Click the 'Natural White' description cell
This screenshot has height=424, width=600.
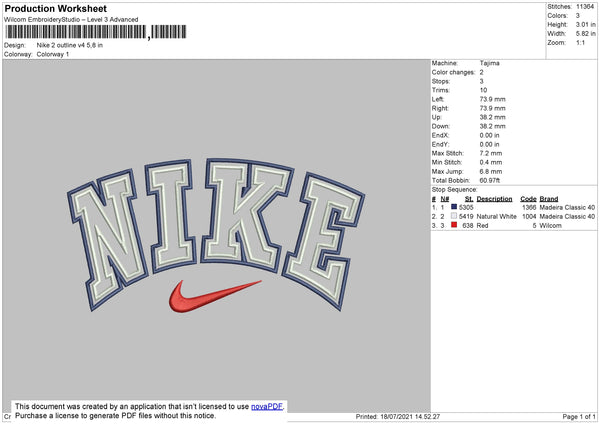[496, 217]
